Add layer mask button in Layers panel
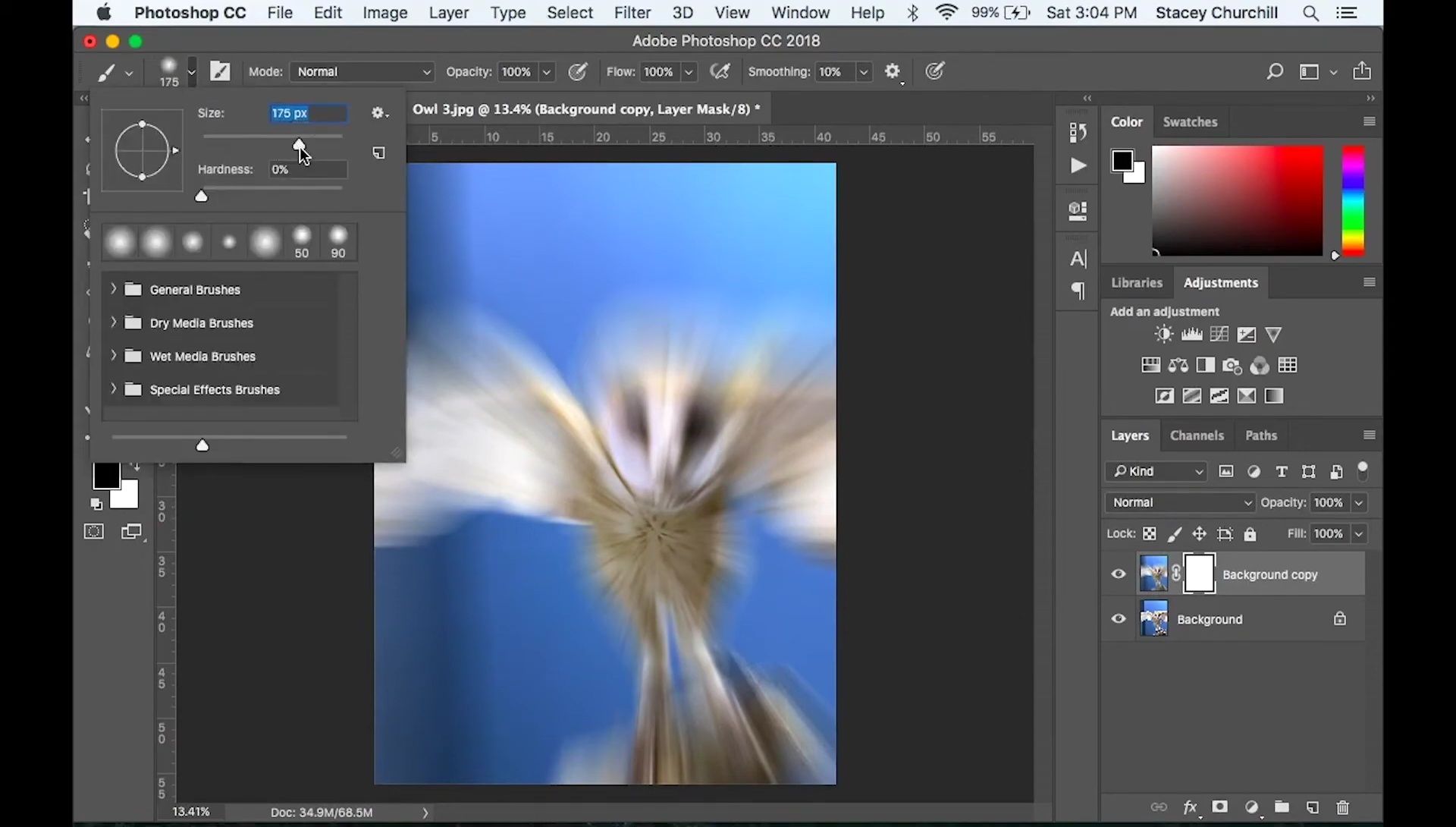This screenshot has height=827, width=1456. tap(1220, 807)
